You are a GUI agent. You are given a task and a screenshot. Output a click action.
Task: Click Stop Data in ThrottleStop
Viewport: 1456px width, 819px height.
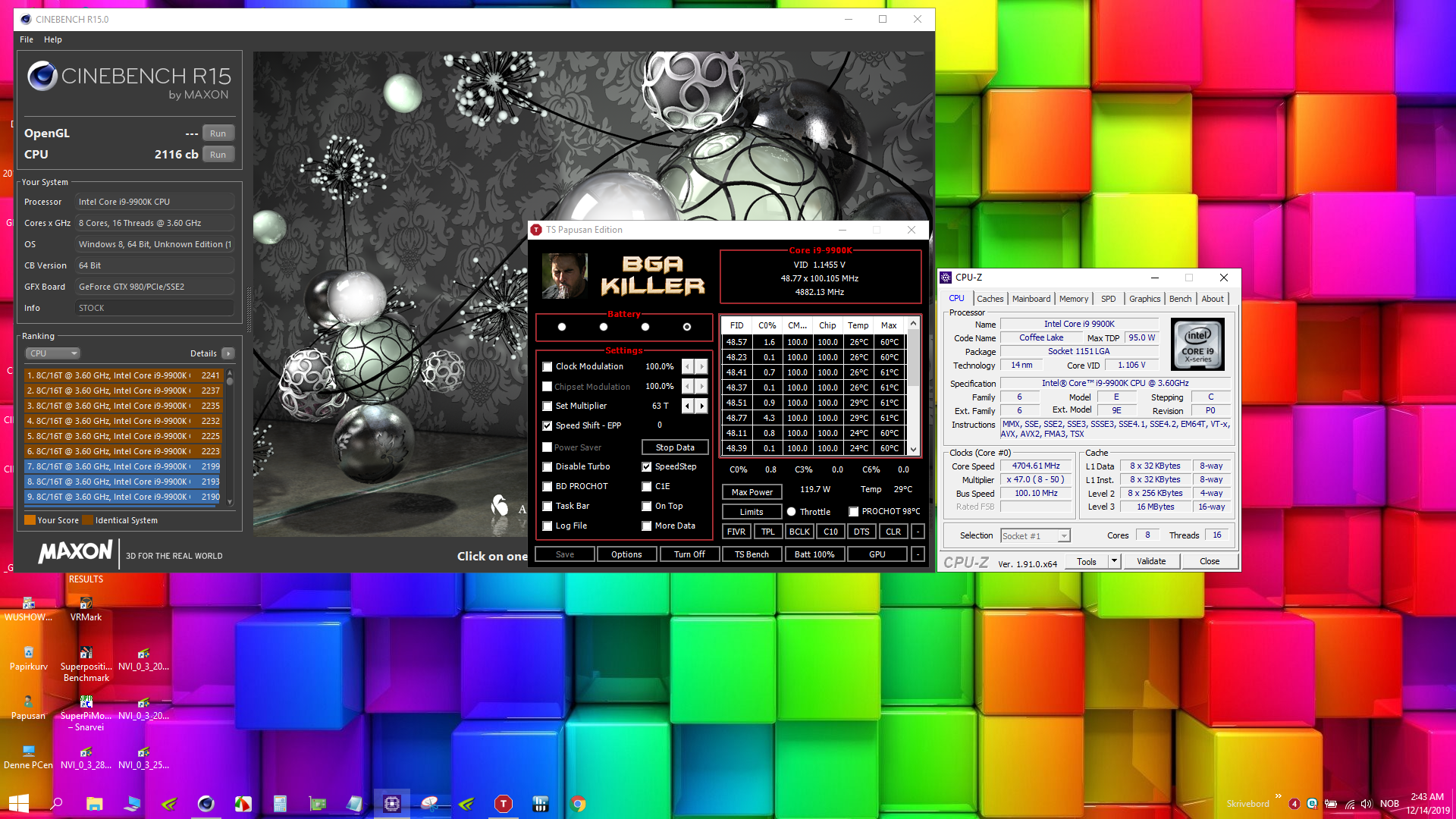pos(675,447)
